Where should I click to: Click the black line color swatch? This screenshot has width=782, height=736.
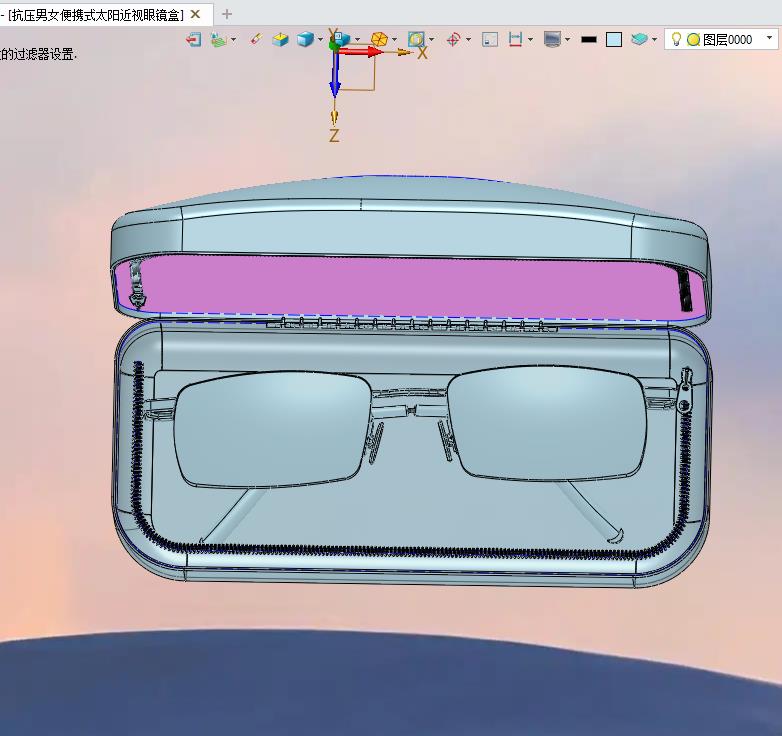[x=589, y=39]
